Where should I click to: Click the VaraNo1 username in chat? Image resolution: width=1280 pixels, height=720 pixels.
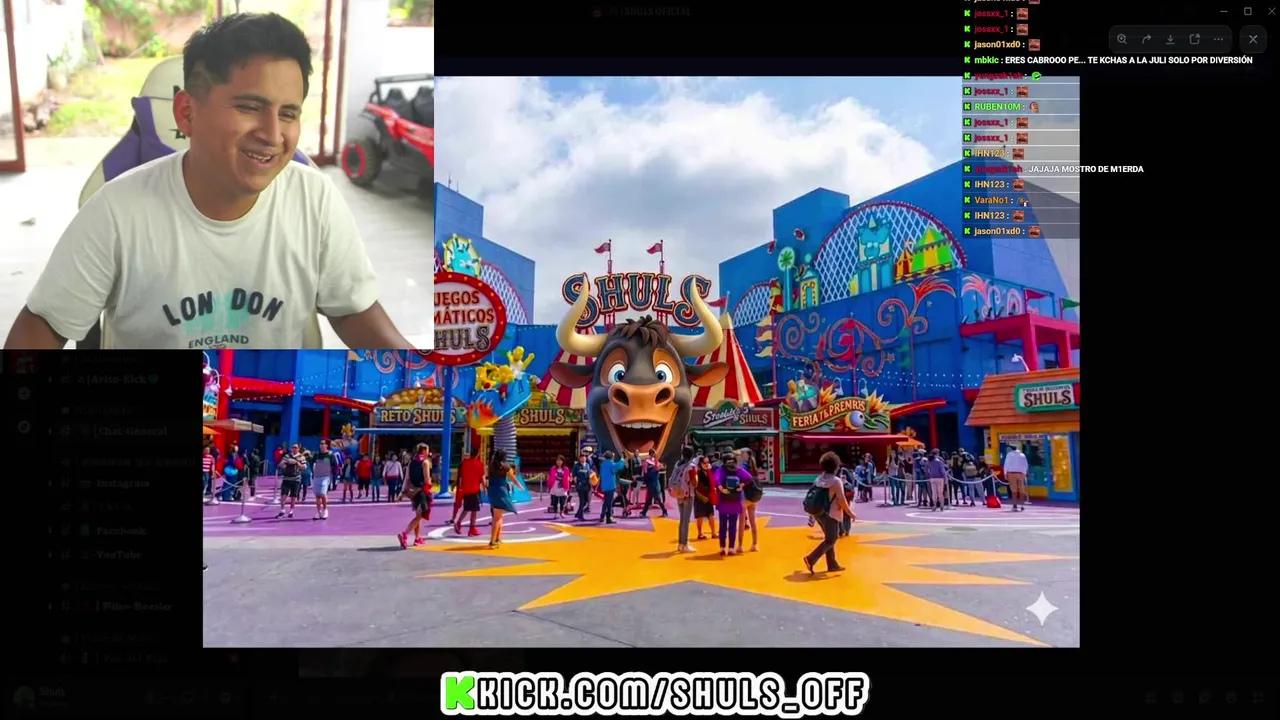point(991,200)
